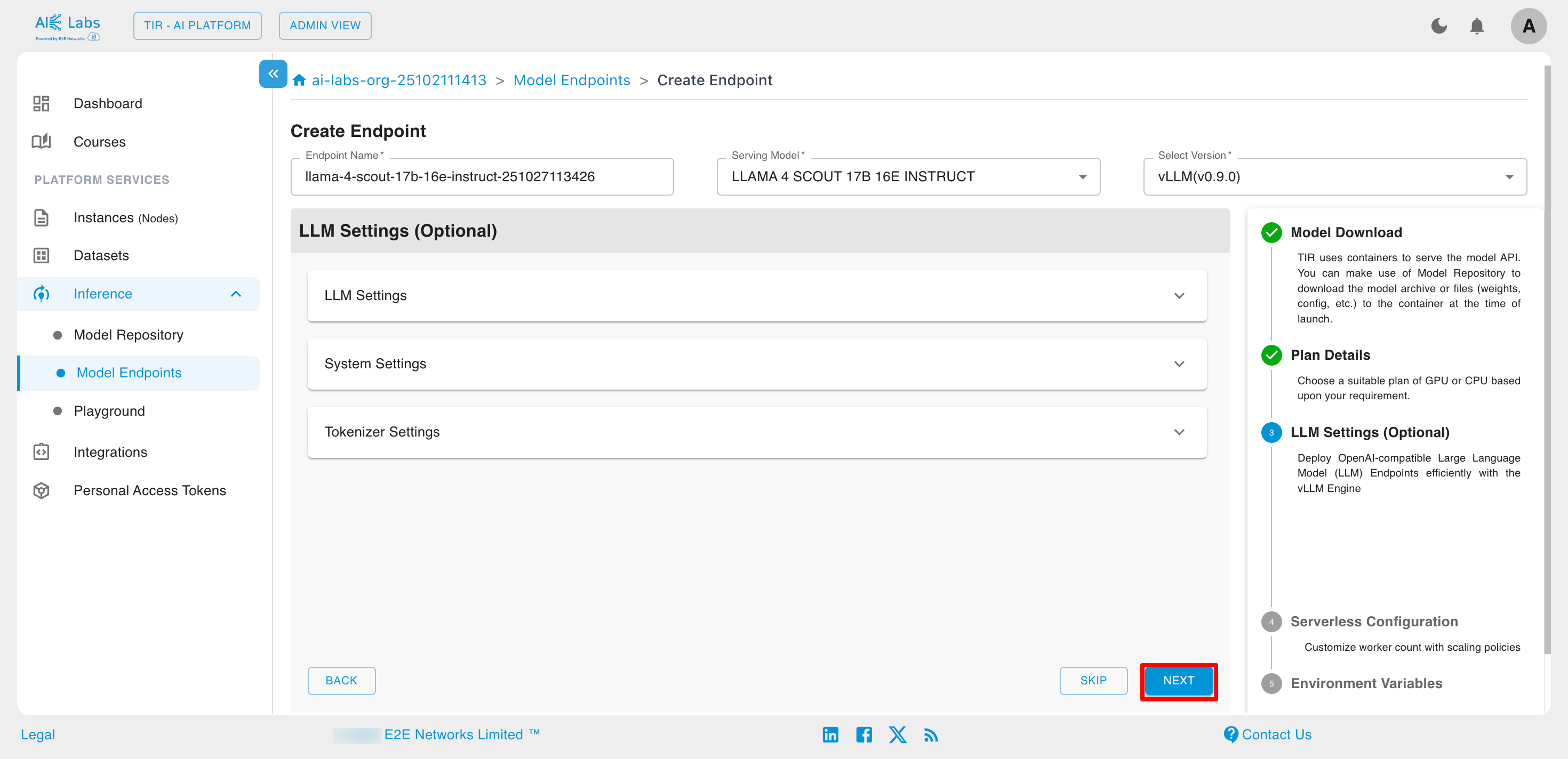Click the Courses book icon

(41, 142)
